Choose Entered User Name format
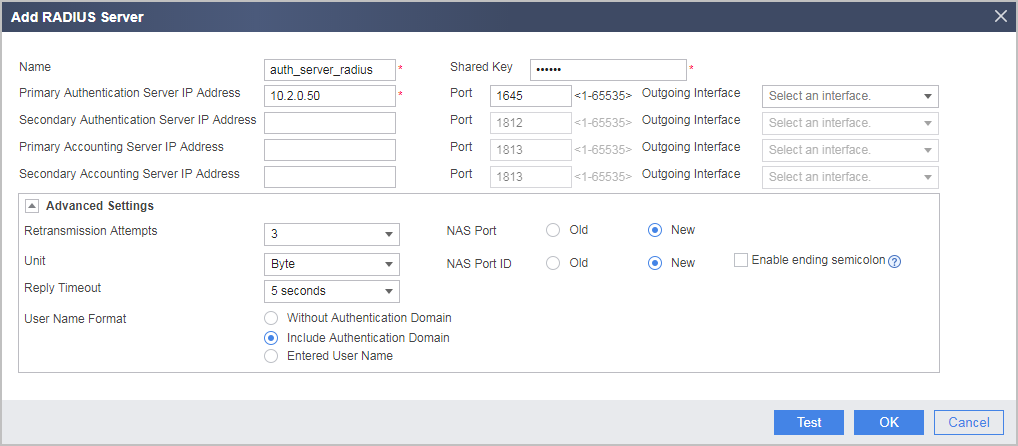Screen dimensions: 1018x446 272,356
